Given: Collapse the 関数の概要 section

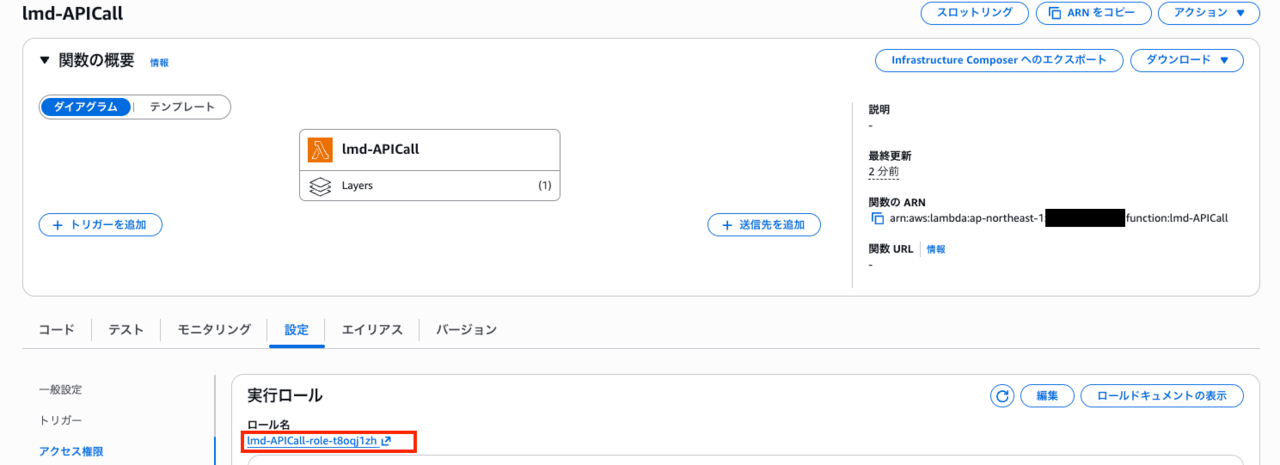Looking at the screenshot, I should tap(44, 60).
